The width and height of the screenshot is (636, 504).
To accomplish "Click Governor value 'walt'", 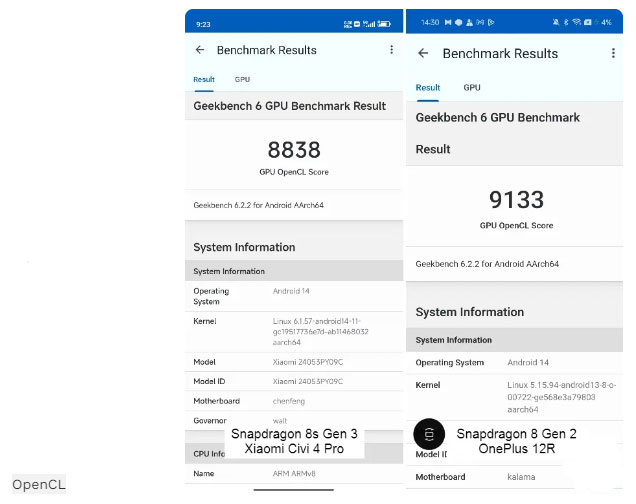I will coord(279,421).
